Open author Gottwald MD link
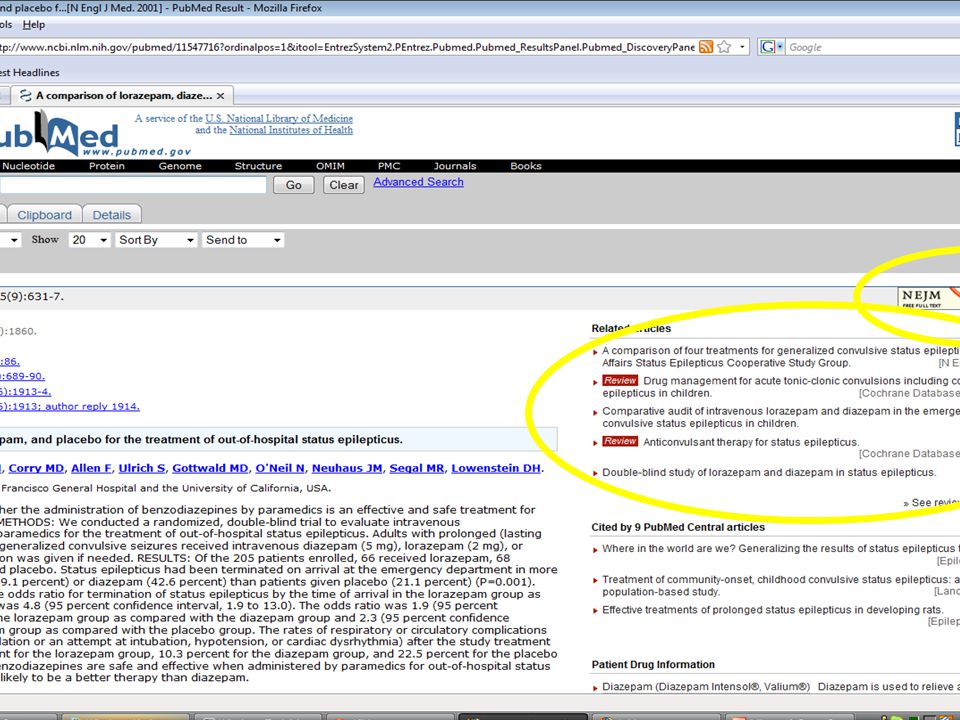Screen dimensions: 960x720 [210, 468]
